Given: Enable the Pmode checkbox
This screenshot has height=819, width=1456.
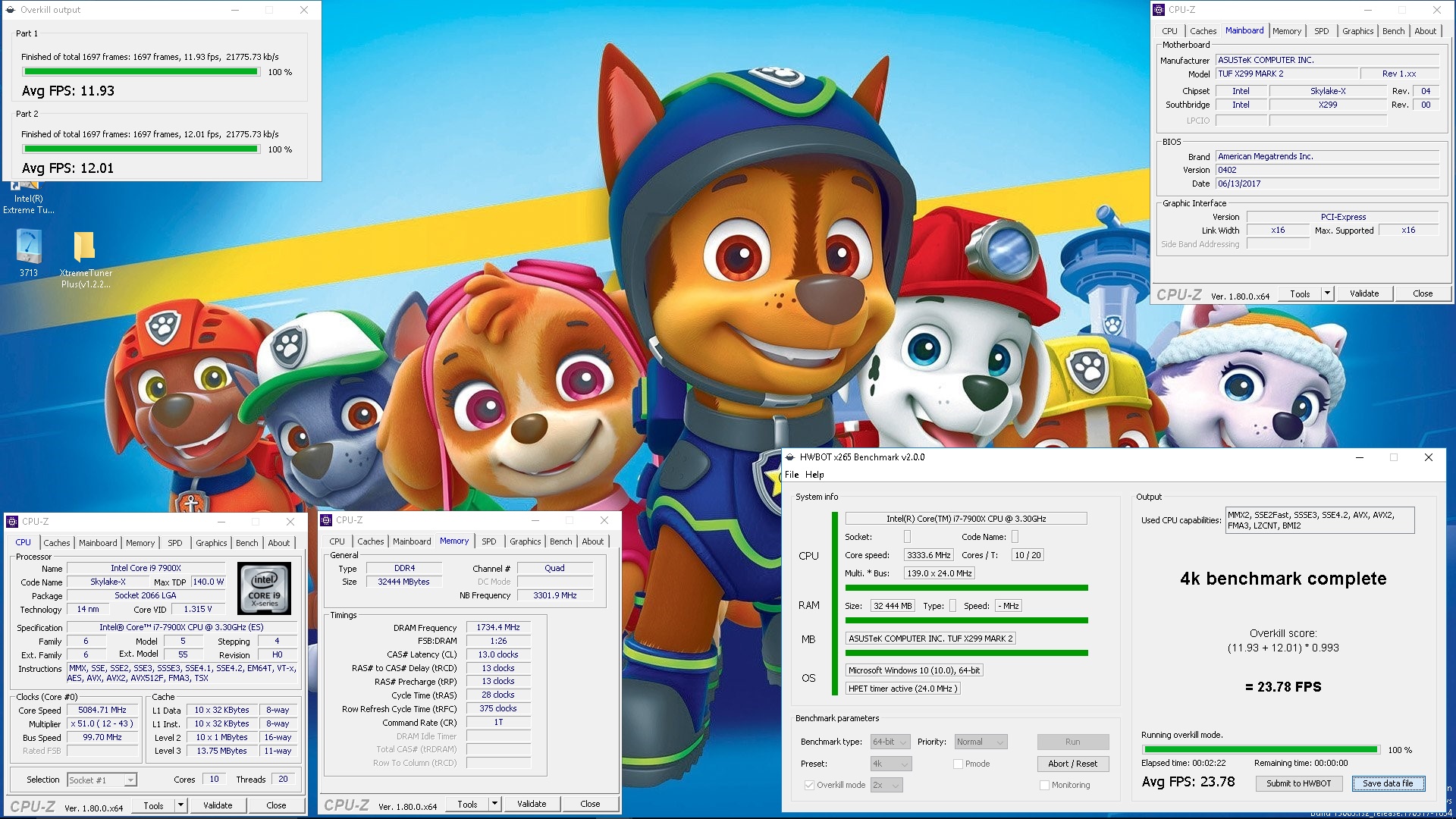Looking at the screenshot, I should (958, 764).
